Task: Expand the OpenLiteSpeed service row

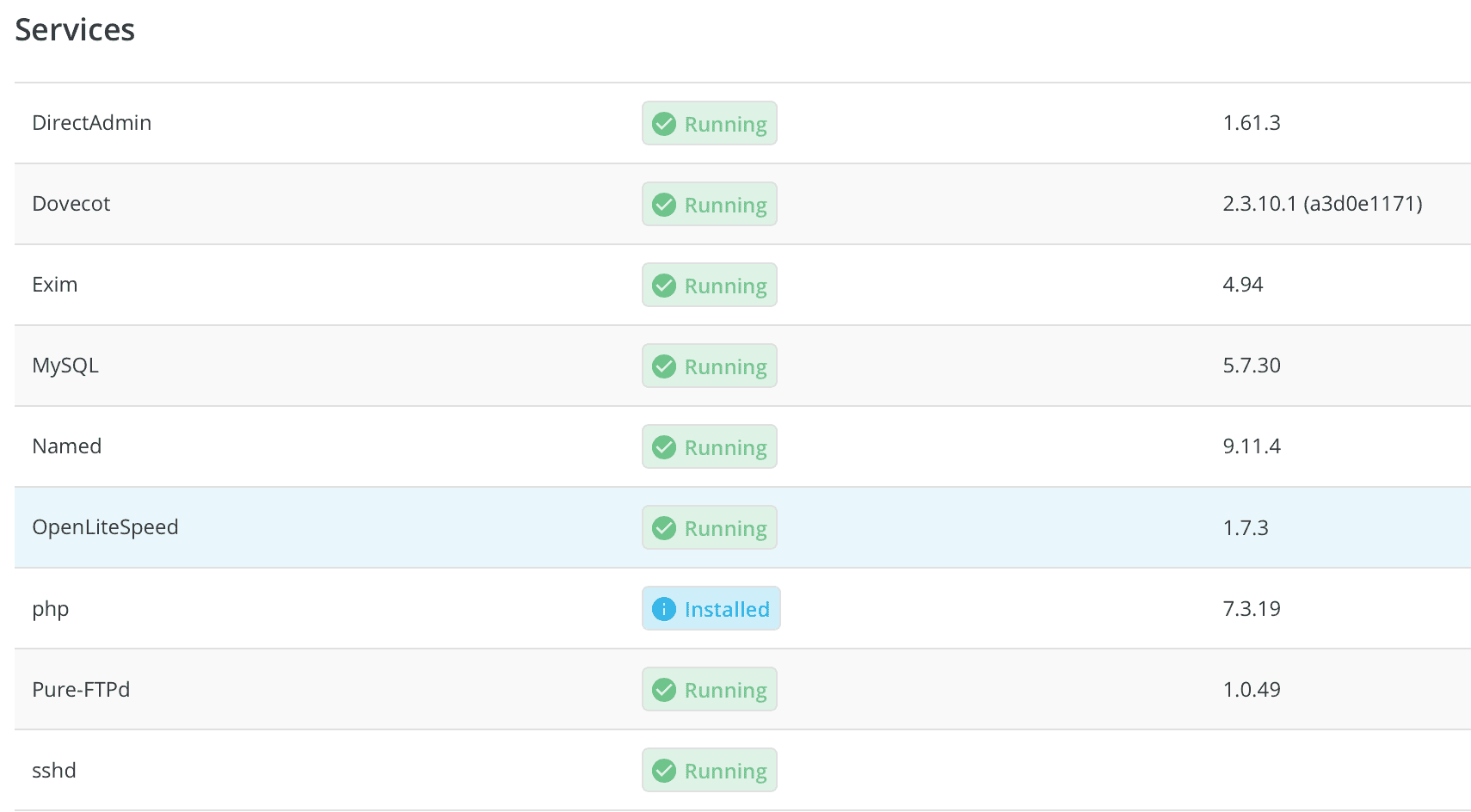Action: pyautogui.click(x=344, y=527)
